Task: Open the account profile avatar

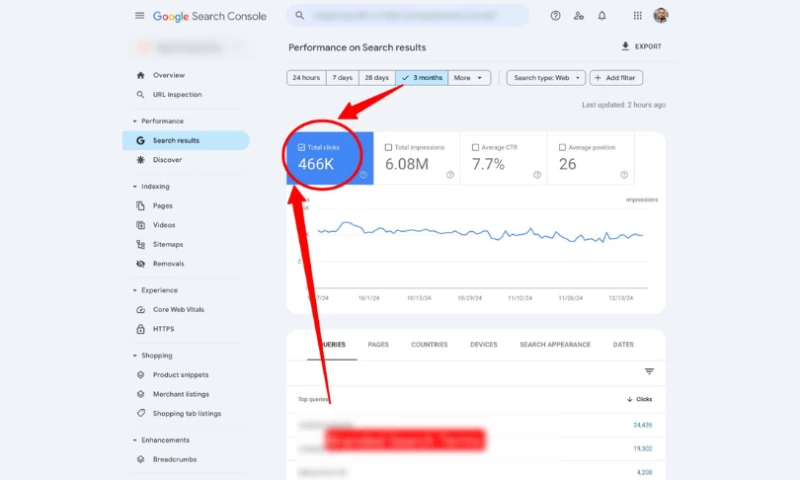Action: tap(661, 15)
